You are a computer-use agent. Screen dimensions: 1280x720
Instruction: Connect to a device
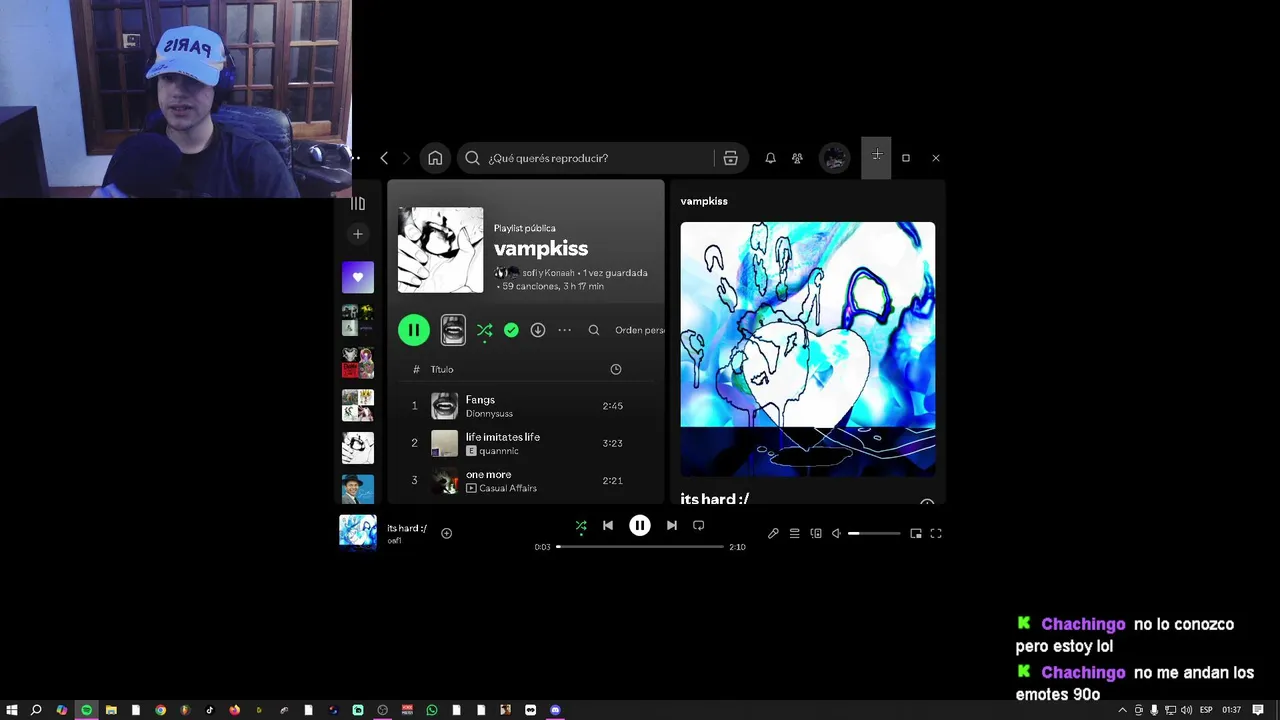click(816, 534)
